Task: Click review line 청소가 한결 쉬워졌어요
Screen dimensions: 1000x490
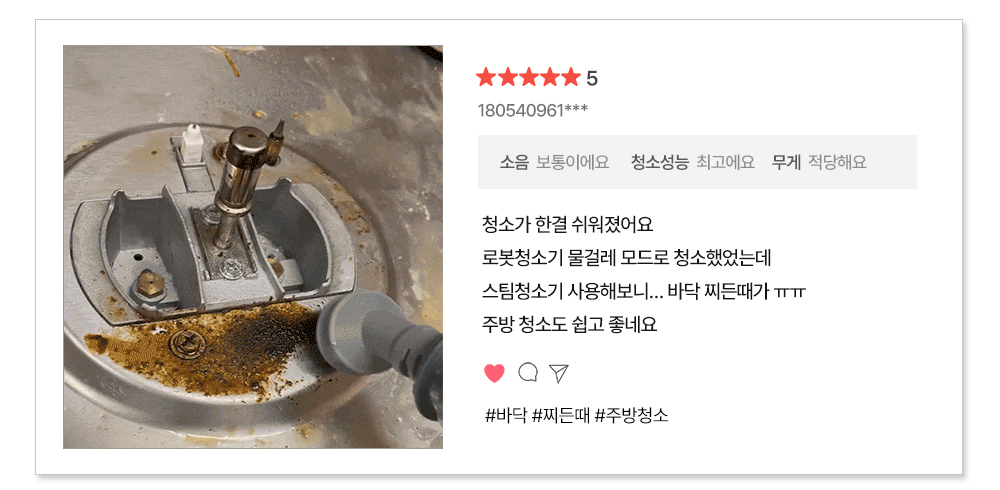Action: (x=568, y=225)
